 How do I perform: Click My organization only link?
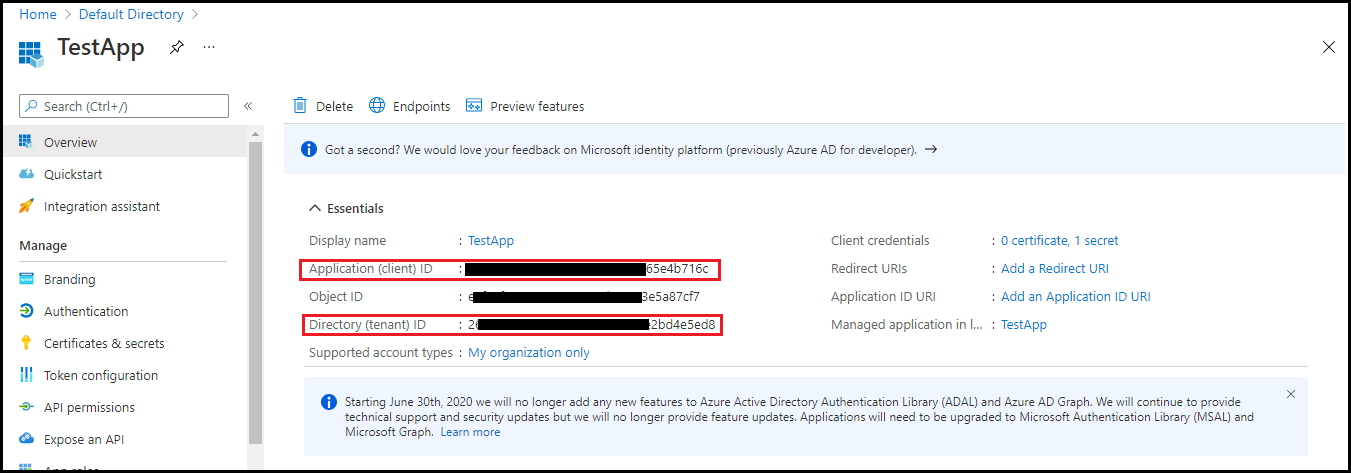(529, 352)
